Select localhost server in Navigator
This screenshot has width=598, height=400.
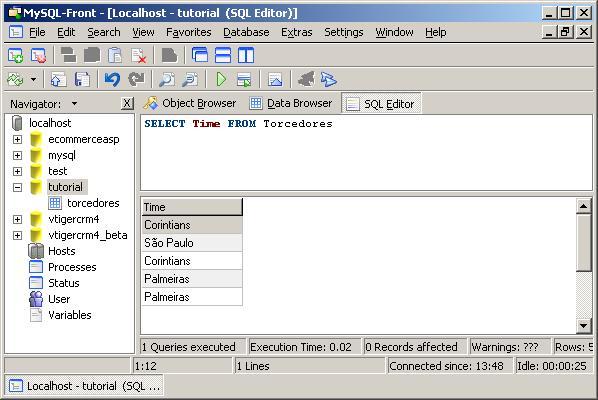[x=50, y=123]
